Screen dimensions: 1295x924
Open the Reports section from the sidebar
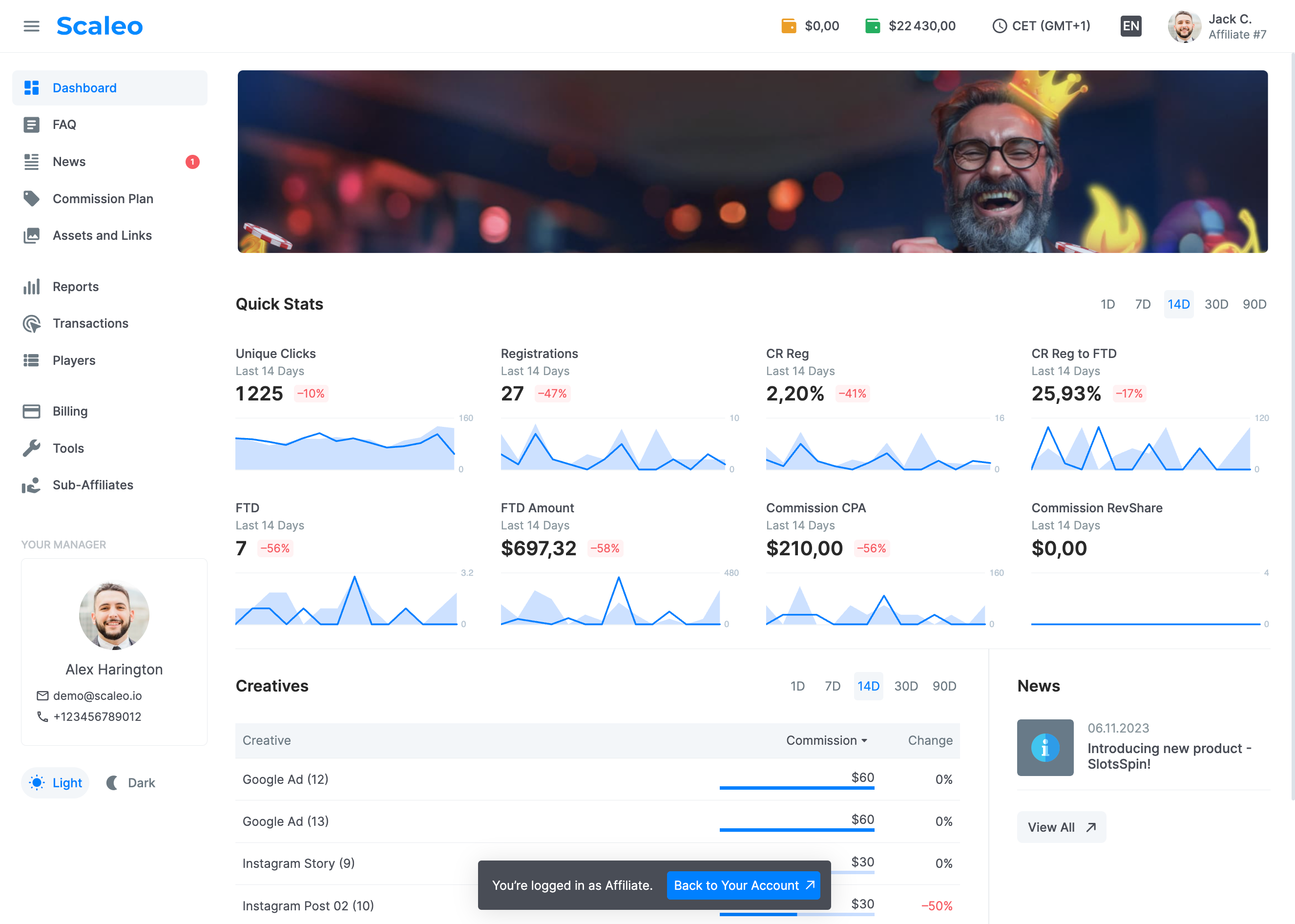point(75,286)
